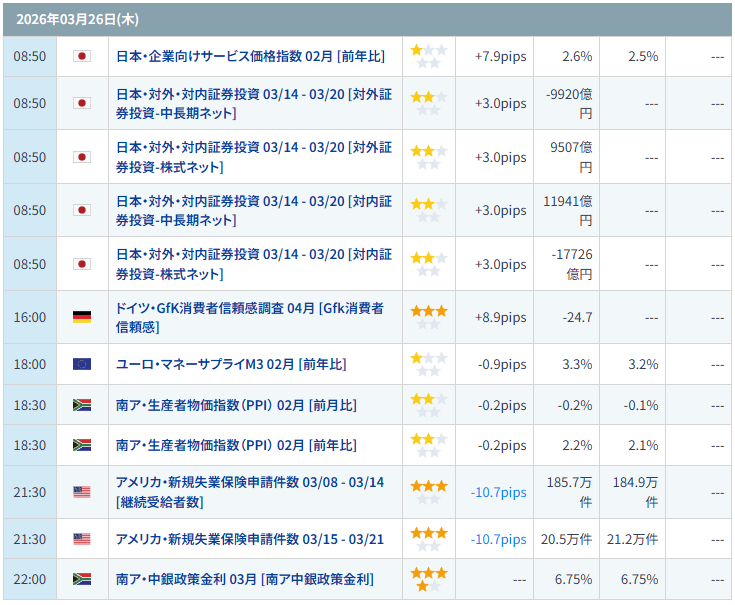
Task: Open ドイツ・GfK消費者信頼感調査 04月 link
Action: pyautogui.click(x=250, y=317)
